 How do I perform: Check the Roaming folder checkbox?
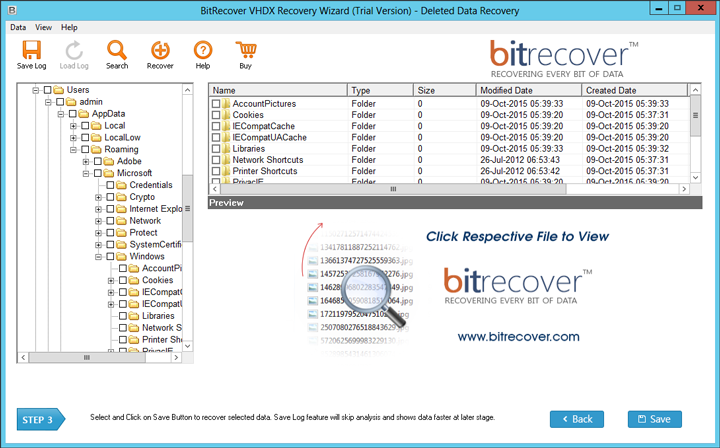(x=85, y=150)
